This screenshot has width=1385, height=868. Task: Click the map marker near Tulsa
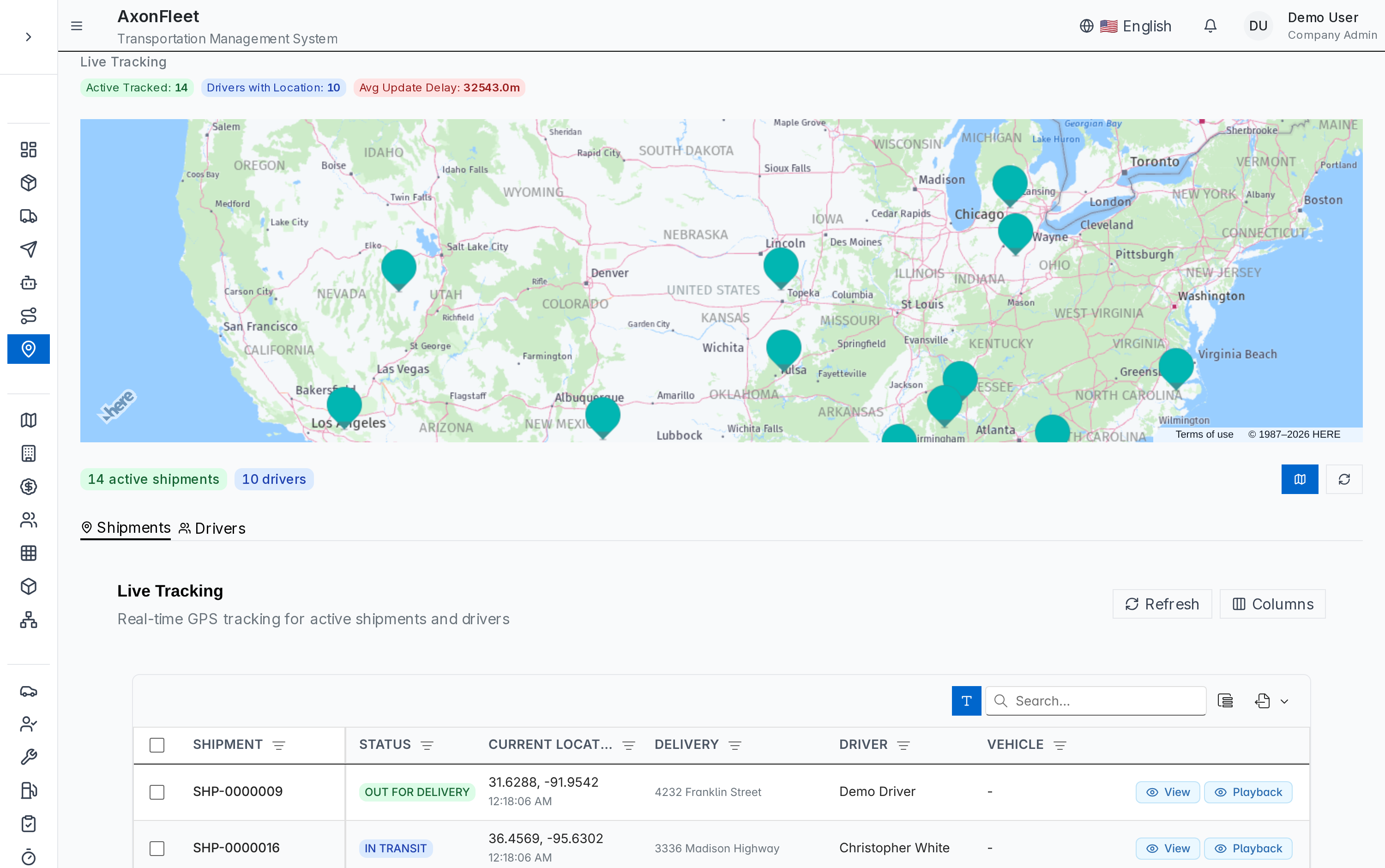click(783, 349)
